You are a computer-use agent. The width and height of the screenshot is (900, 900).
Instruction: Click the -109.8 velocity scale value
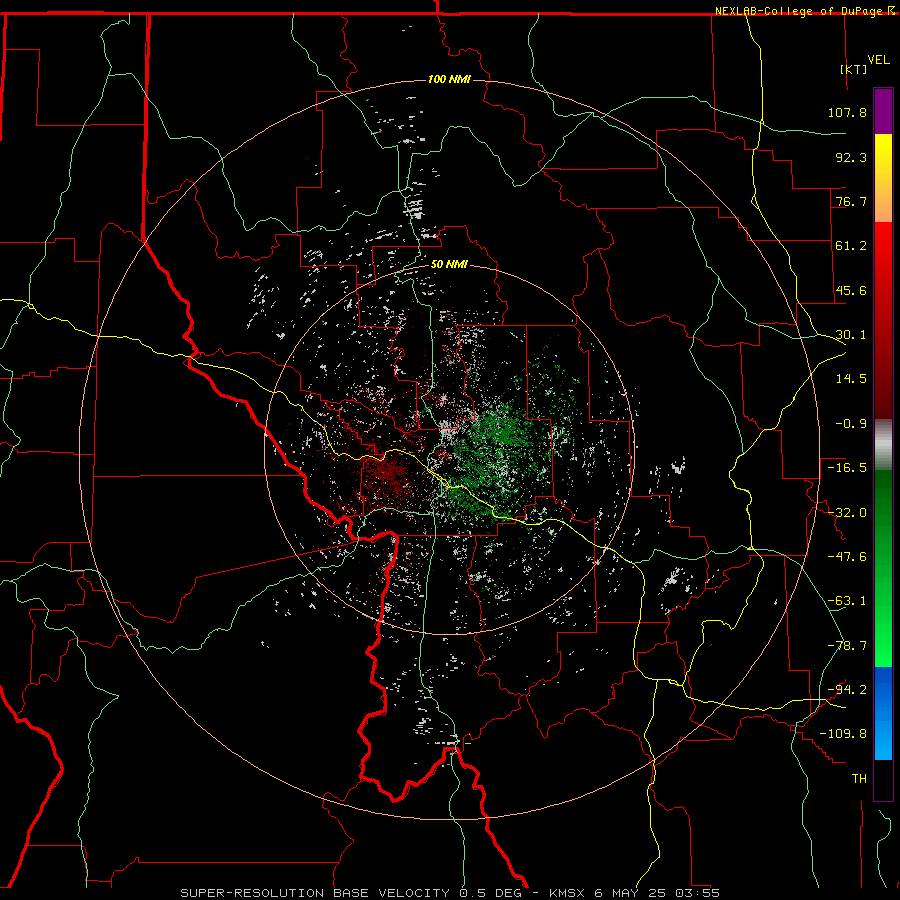coord(843,734)
